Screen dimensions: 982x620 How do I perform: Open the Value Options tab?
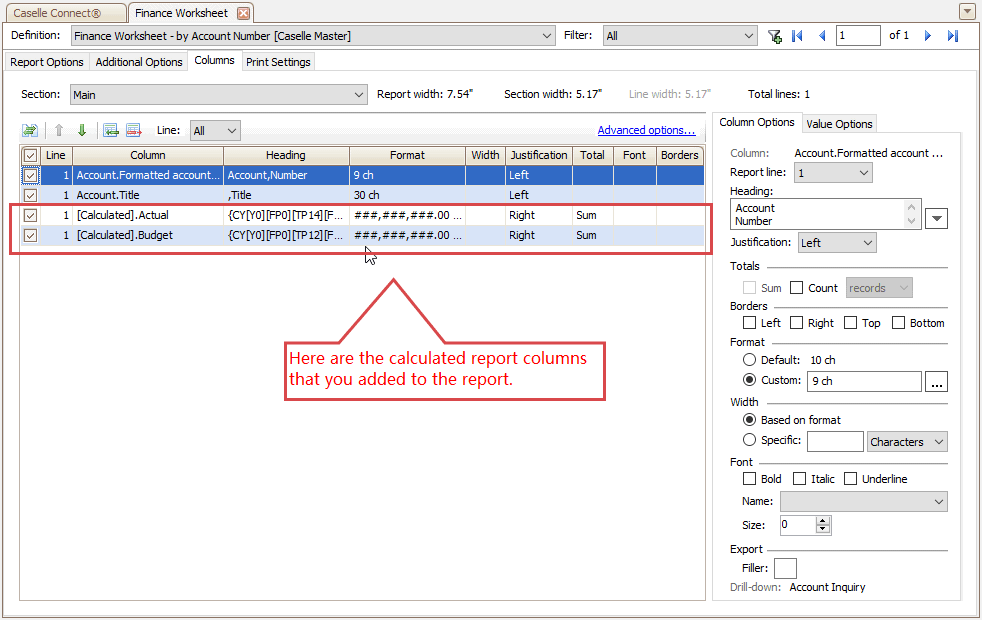point(839,124)
